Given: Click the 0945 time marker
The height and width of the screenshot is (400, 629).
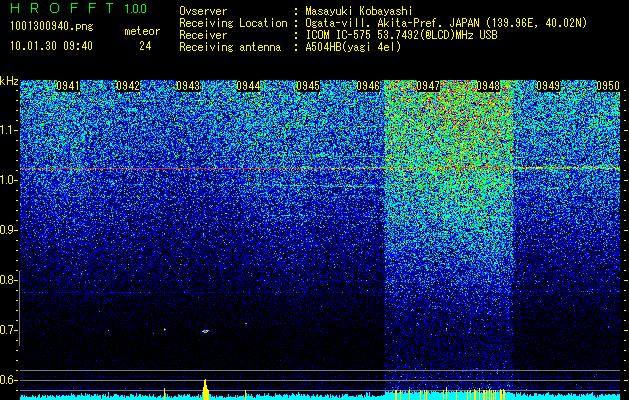Looking at the screenshot, I should pos(308,86).
